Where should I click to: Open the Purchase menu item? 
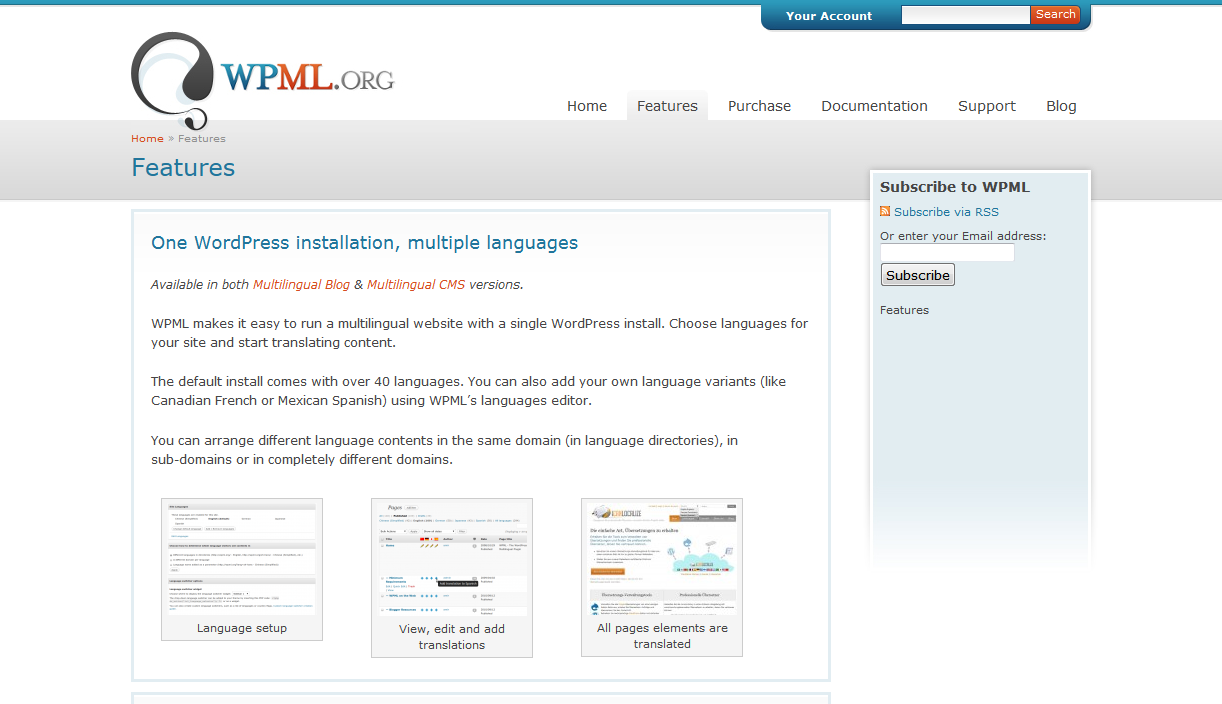(x=759, y=106)
